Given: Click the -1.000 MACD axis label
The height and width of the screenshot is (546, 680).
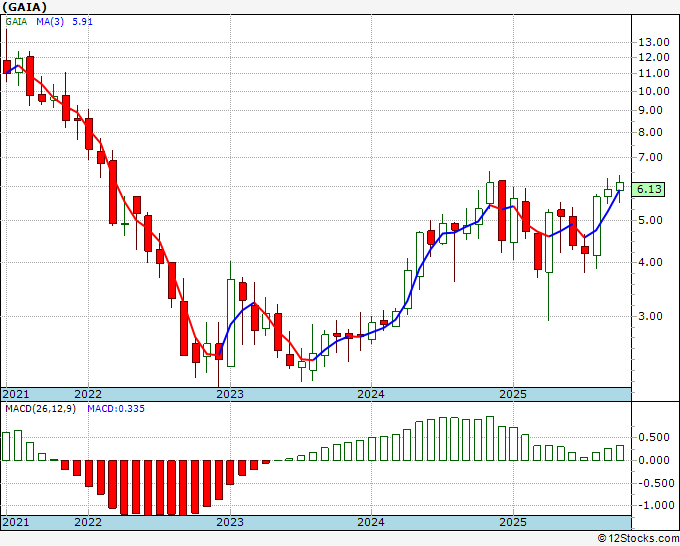Looking at the screenshot, I should point(654,505).
